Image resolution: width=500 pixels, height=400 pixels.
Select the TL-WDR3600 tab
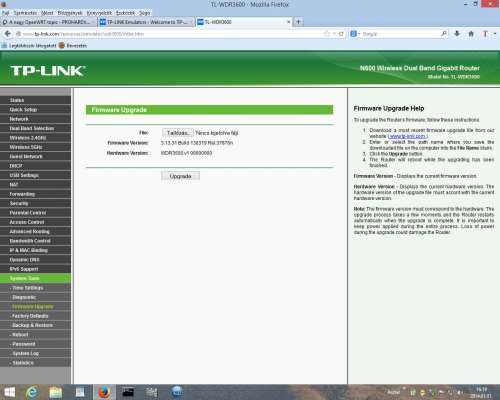pos(244,22)
